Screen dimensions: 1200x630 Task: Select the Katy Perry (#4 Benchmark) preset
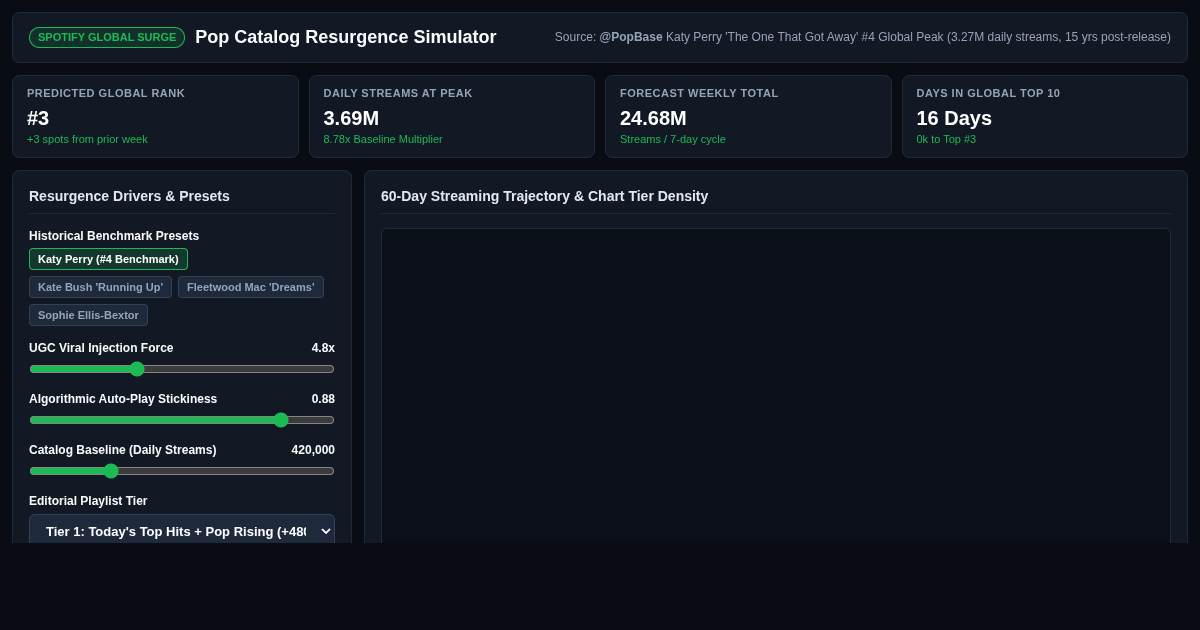[x=108, y=259]
